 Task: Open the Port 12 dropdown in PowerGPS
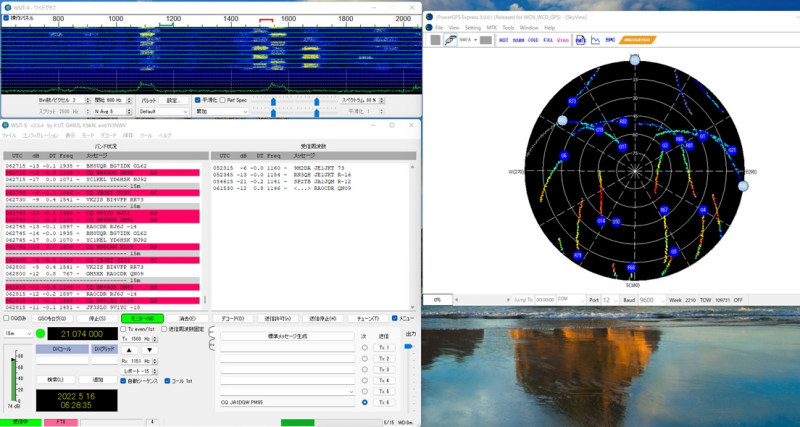[x=610, y=300]
